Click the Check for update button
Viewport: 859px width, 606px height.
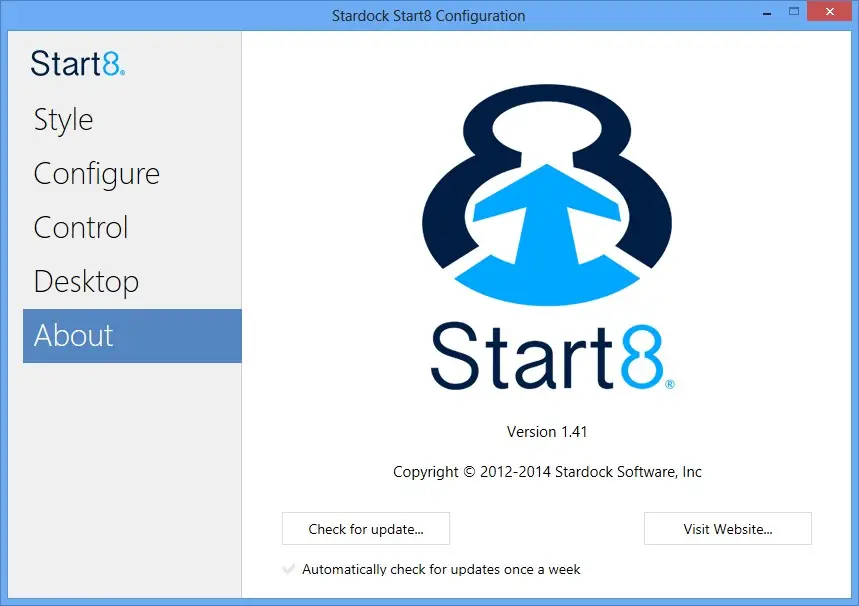pyautogui.click(x=365, y=529)
